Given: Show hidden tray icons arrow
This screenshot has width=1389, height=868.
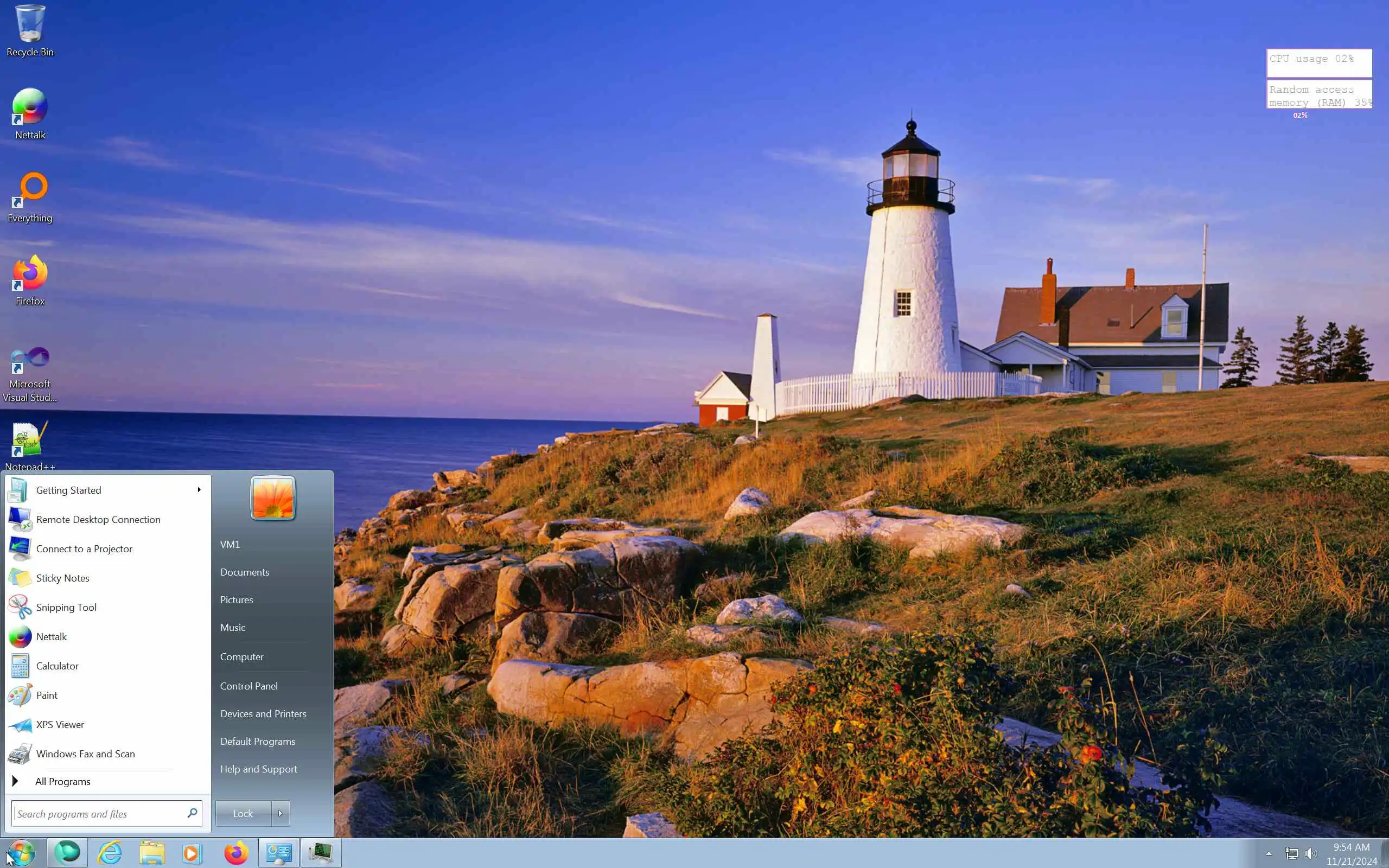Looking at the screenshot, I should point(1269,854).
